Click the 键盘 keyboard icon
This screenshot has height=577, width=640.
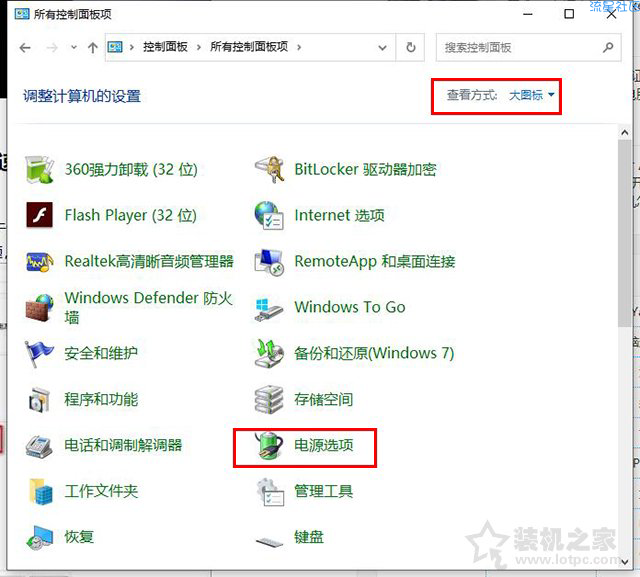(269, 542)
